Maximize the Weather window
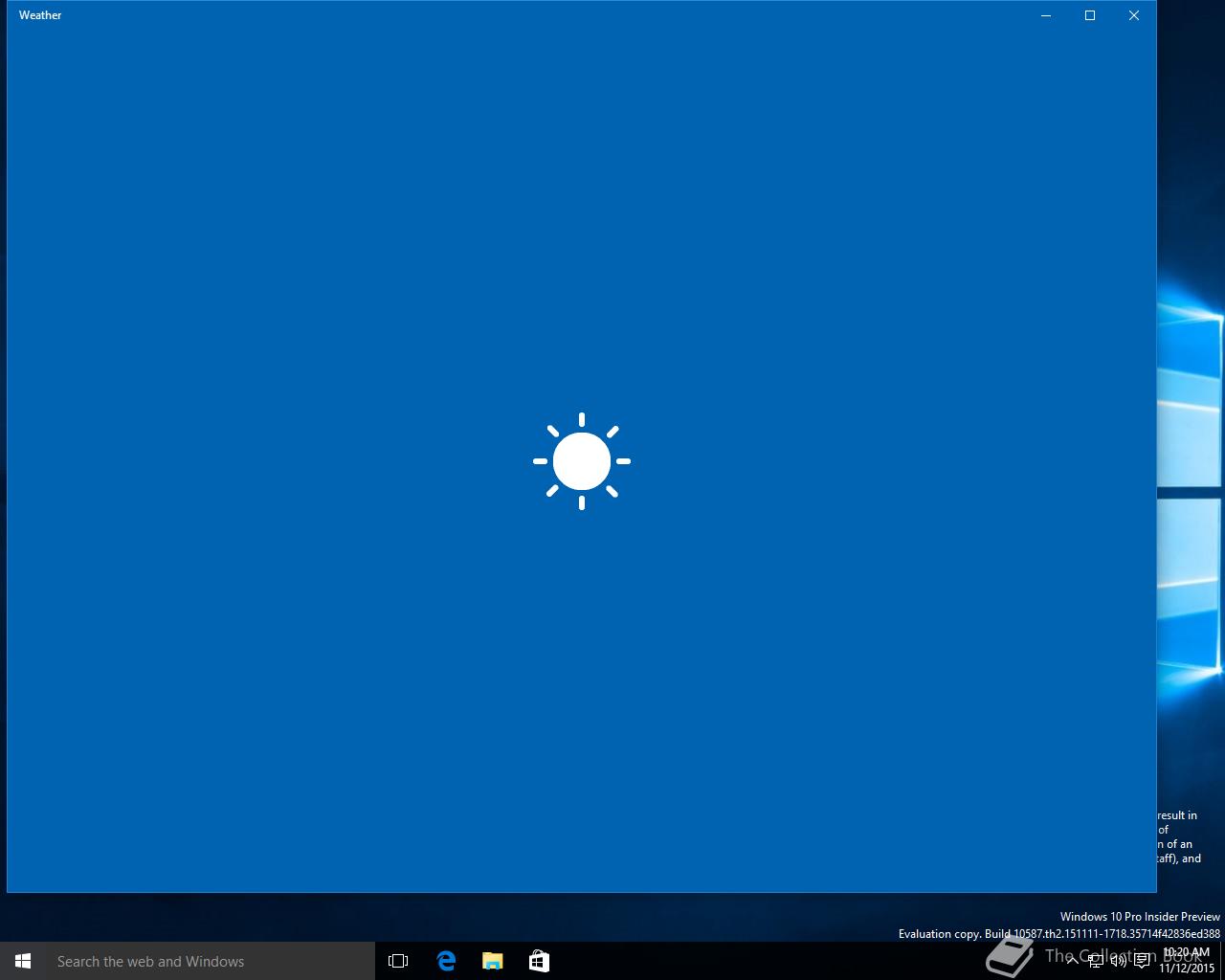 1090,15
